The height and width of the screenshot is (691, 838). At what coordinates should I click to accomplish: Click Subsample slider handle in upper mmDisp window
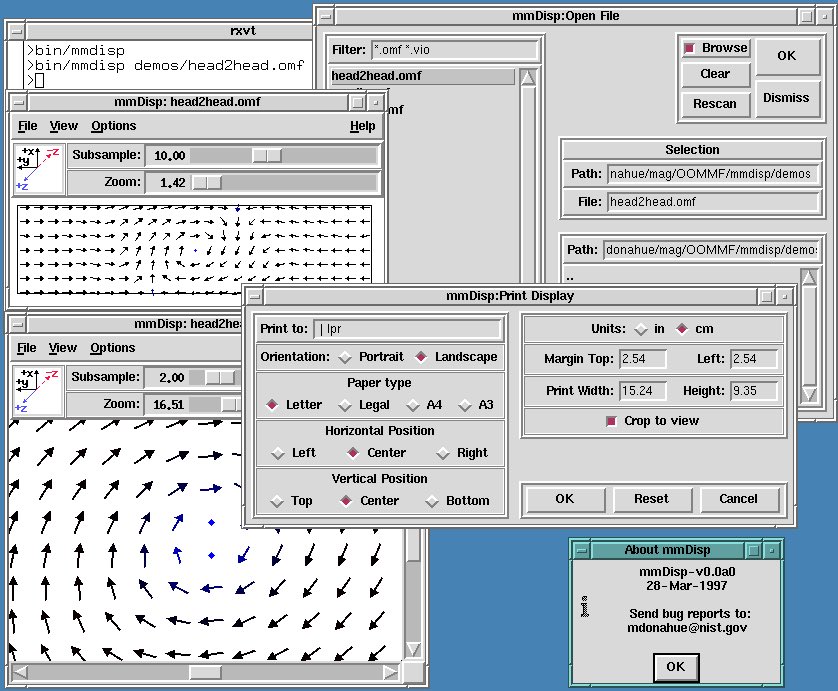click(267, 156)
